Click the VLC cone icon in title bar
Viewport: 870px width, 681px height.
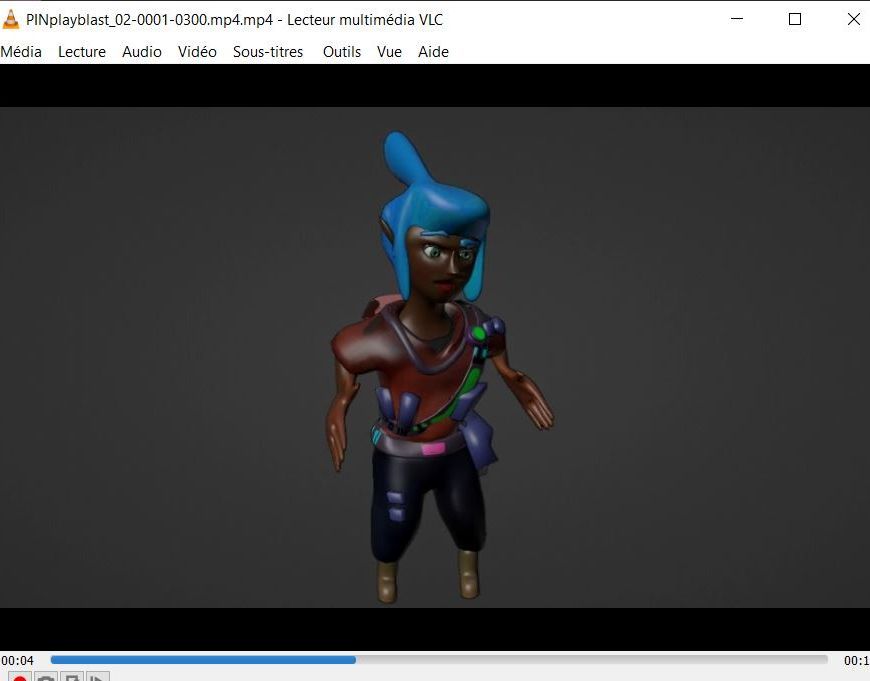click(12, 19)
